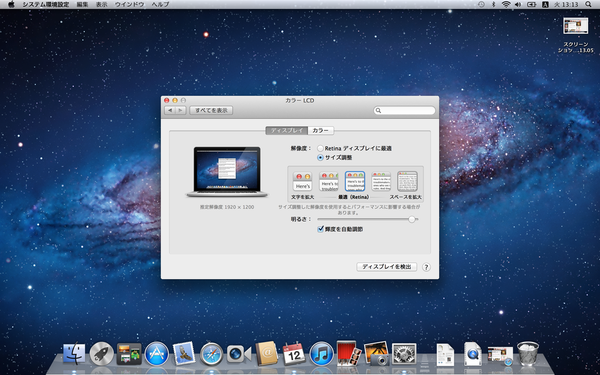Go back with the left arrow button

170,110
